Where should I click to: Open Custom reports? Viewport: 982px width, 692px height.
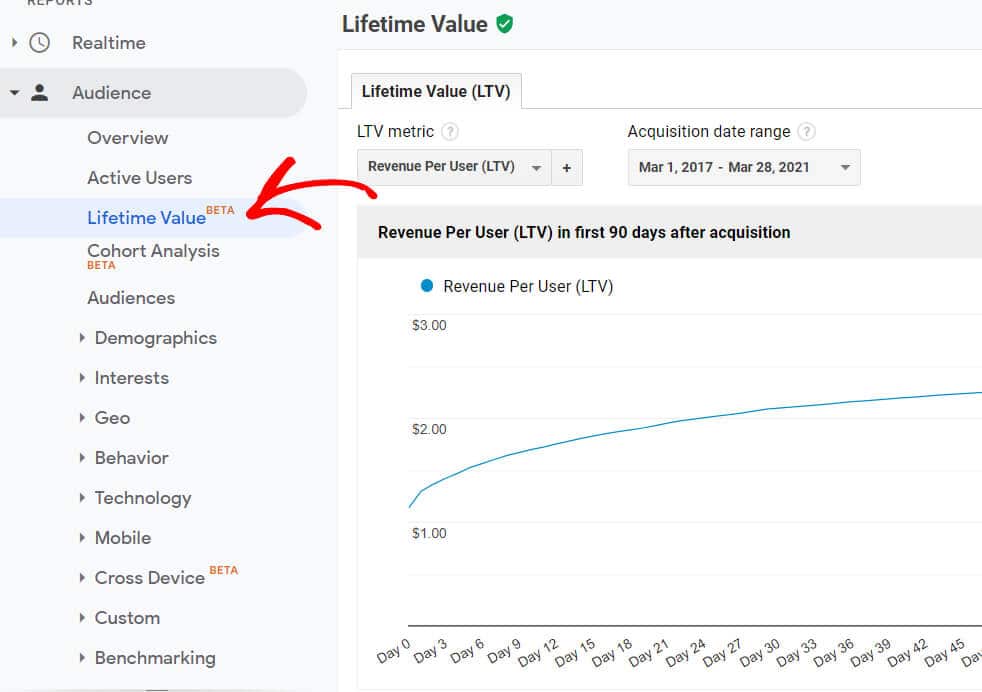[127, 617]
